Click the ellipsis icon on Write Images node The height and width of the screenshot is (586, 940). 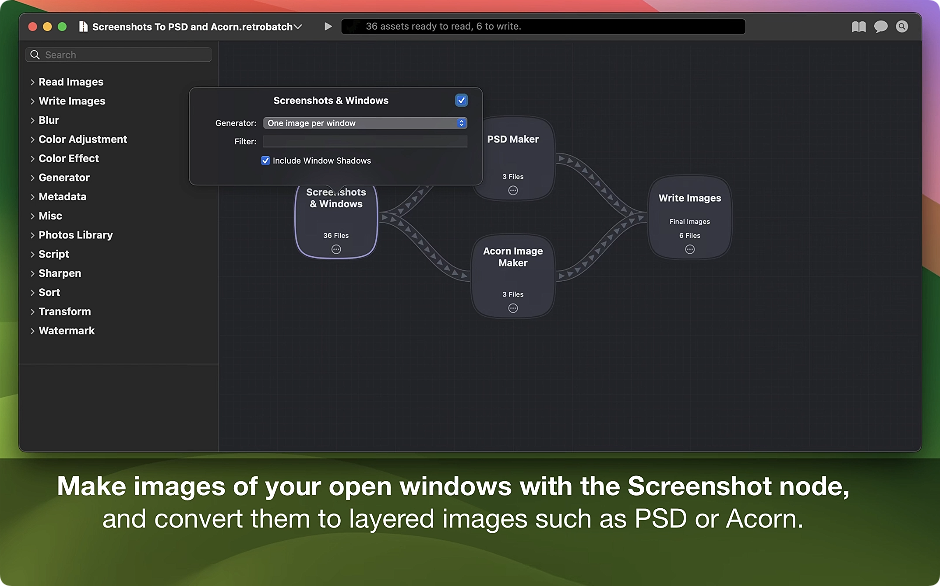click(690, 249)
